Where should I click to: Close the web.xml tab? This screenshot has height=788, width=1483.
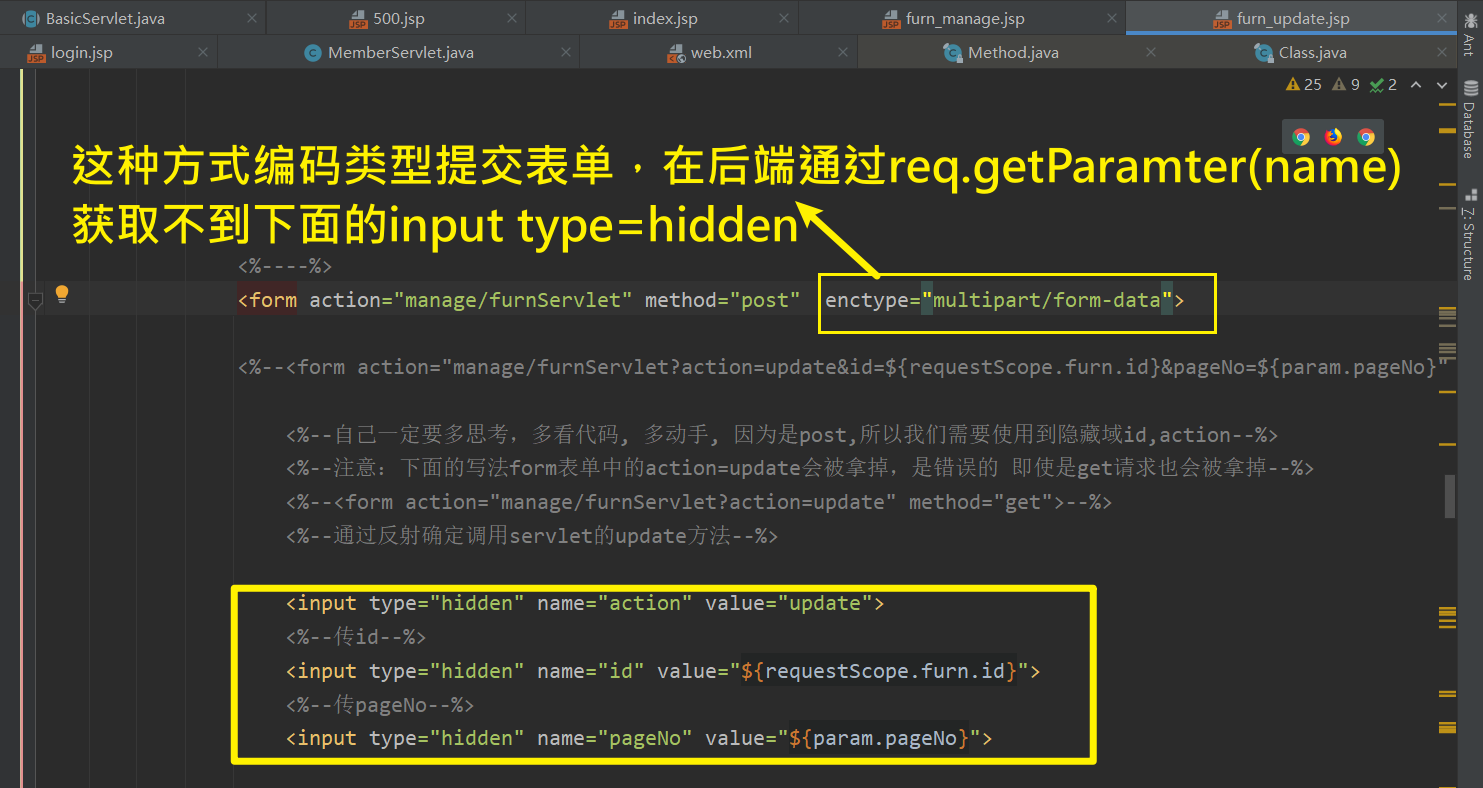pos(841,52)
